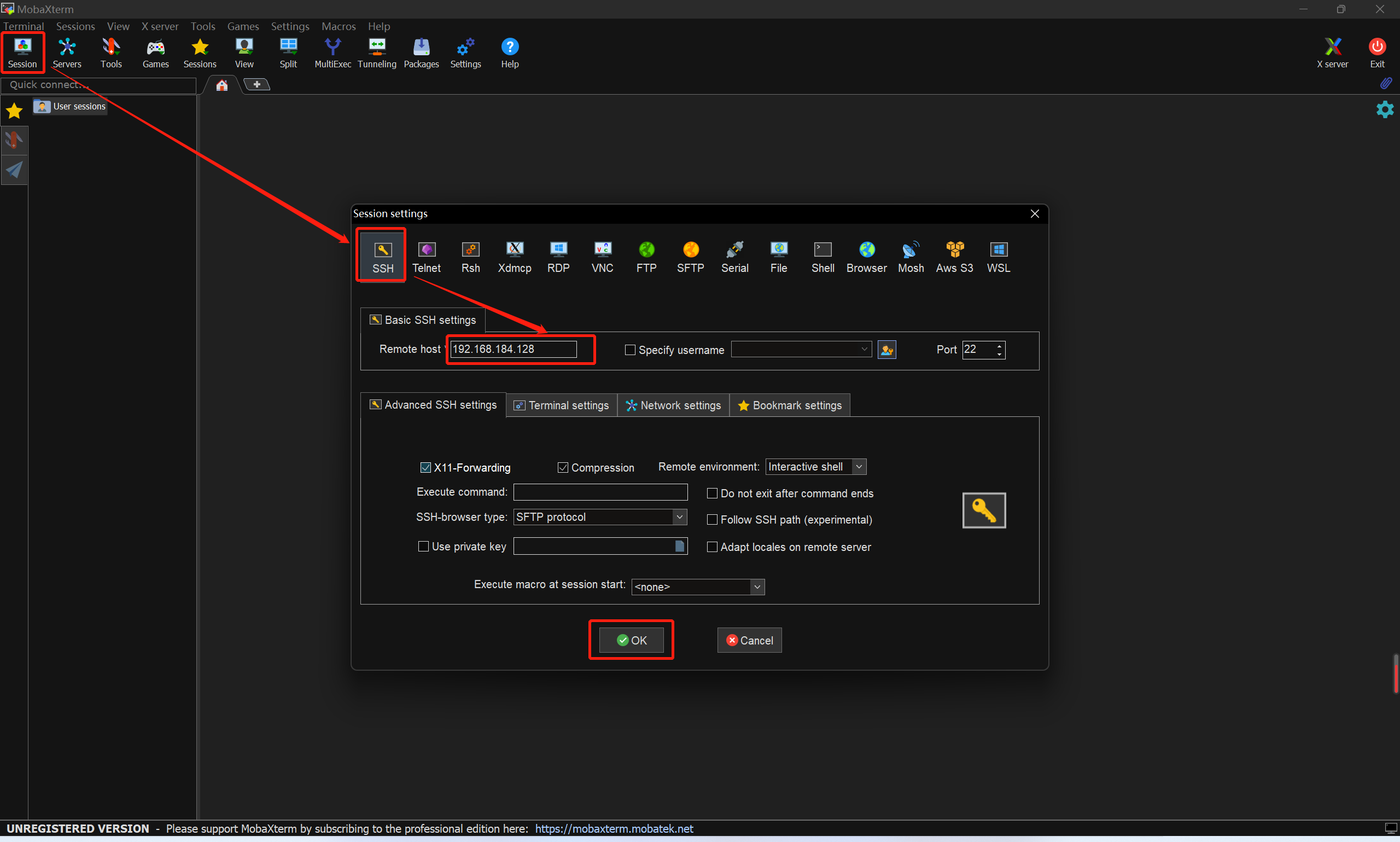The width and height of the screenshot is (1400, 842).
Task: Open the Tunneling toolbar icon
Action: (x=377, y=53)
